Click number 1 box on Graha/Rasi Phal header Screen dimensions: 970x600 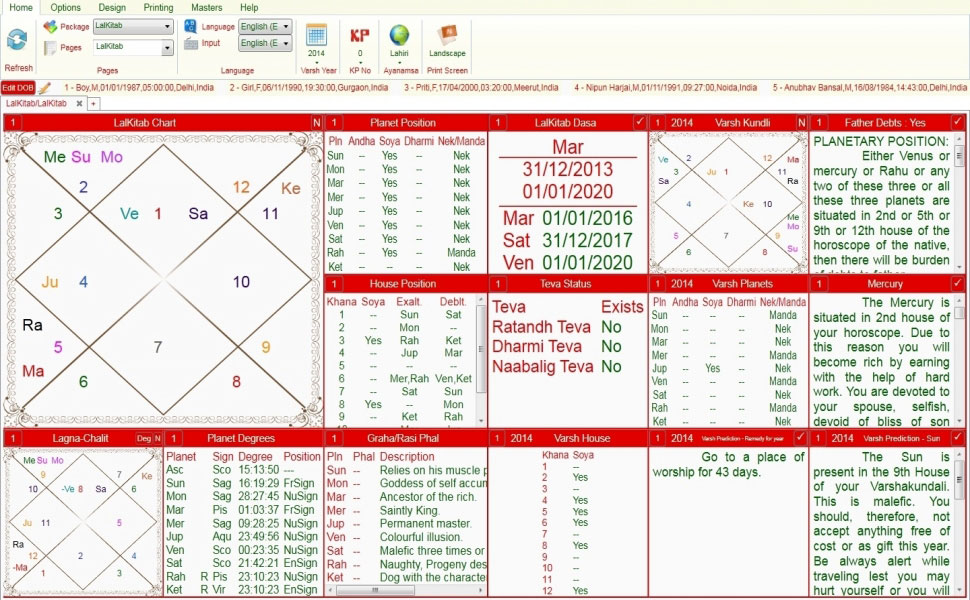pyautogui.click(x=333, y=438)
